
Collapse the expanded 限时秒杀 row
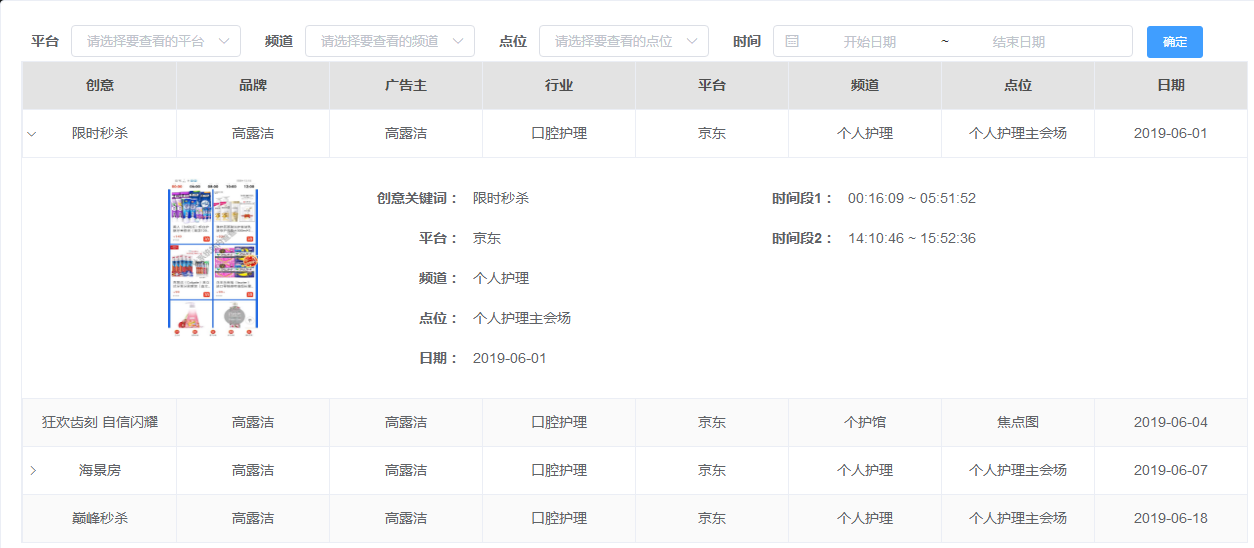click(32, 134)
